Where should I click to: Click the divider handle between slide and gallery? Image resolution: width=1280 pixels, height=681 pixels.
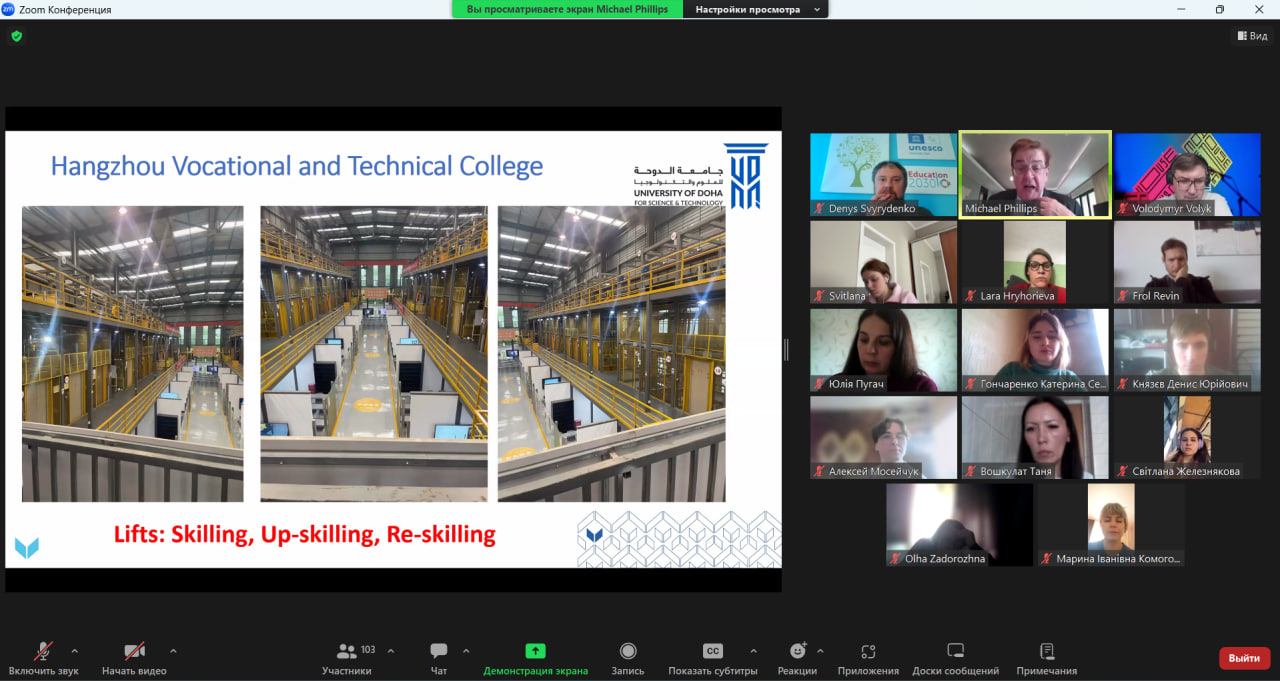click(x=786, y=349)
